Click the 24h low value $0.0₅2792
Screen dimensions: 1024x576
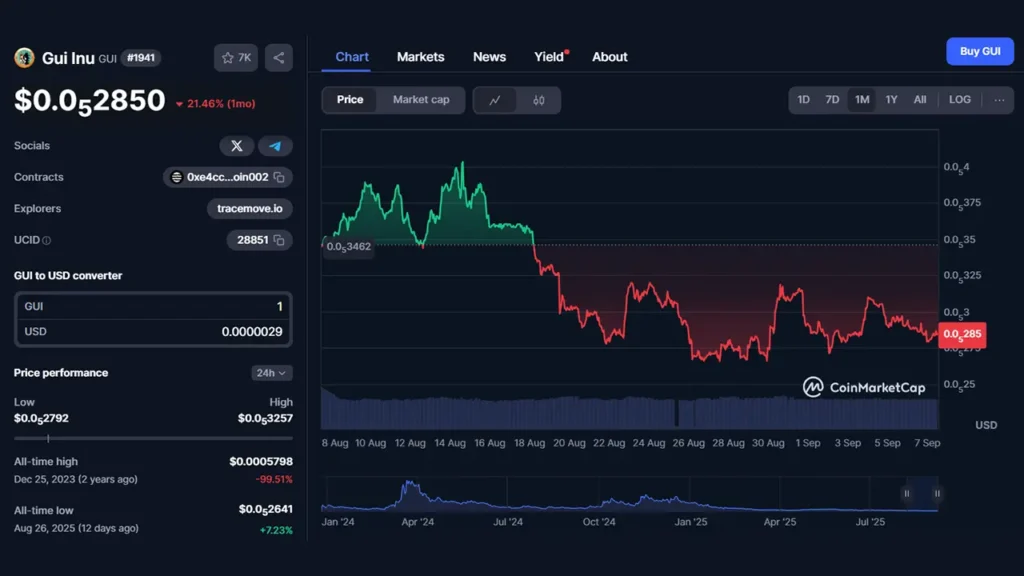point(41,419)
